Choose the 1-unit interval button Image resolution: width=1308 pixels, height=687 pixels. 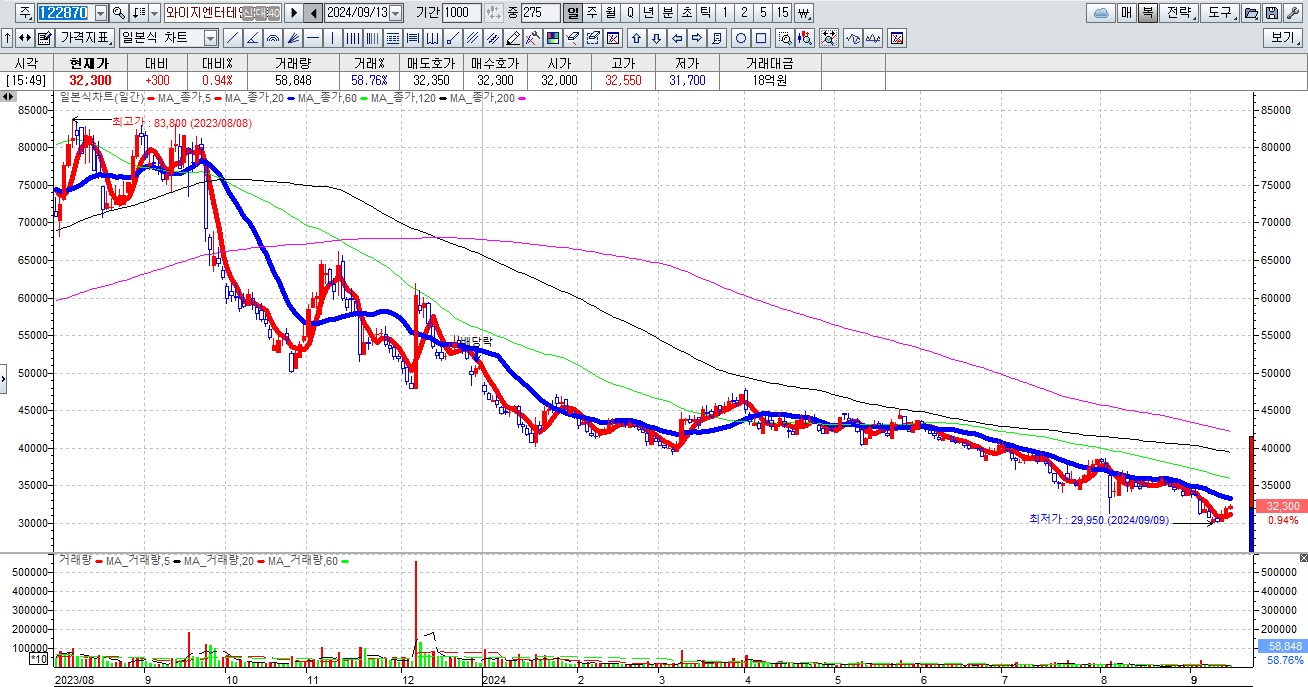[725, 13]
